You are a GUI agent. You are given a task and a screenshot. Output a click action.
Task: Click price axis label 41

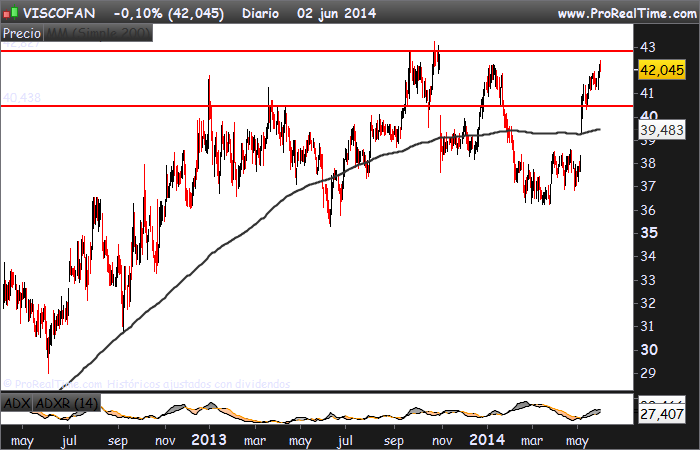pos(648,93)
